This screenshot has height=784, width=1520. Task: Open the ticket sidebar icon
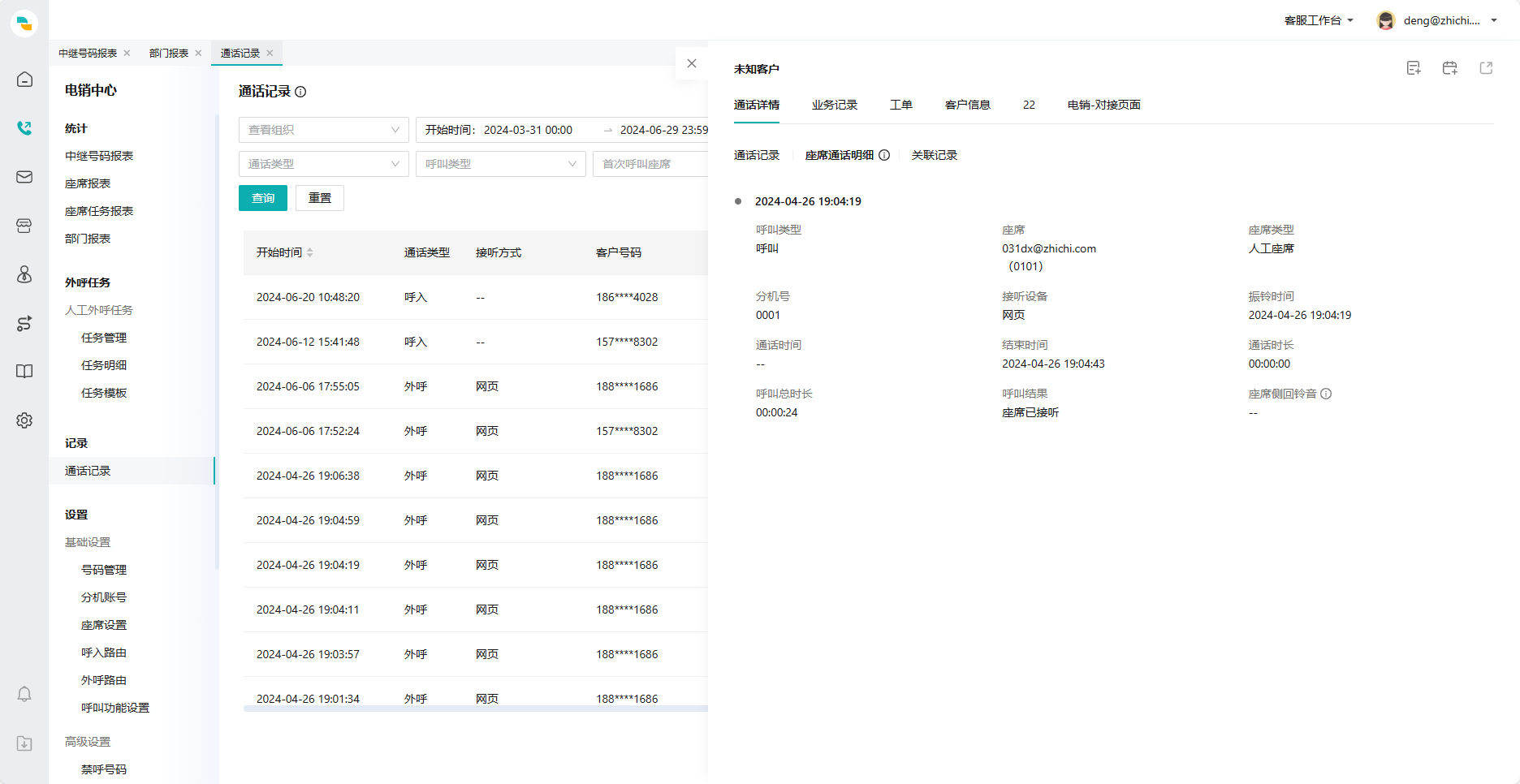(24, 226)
